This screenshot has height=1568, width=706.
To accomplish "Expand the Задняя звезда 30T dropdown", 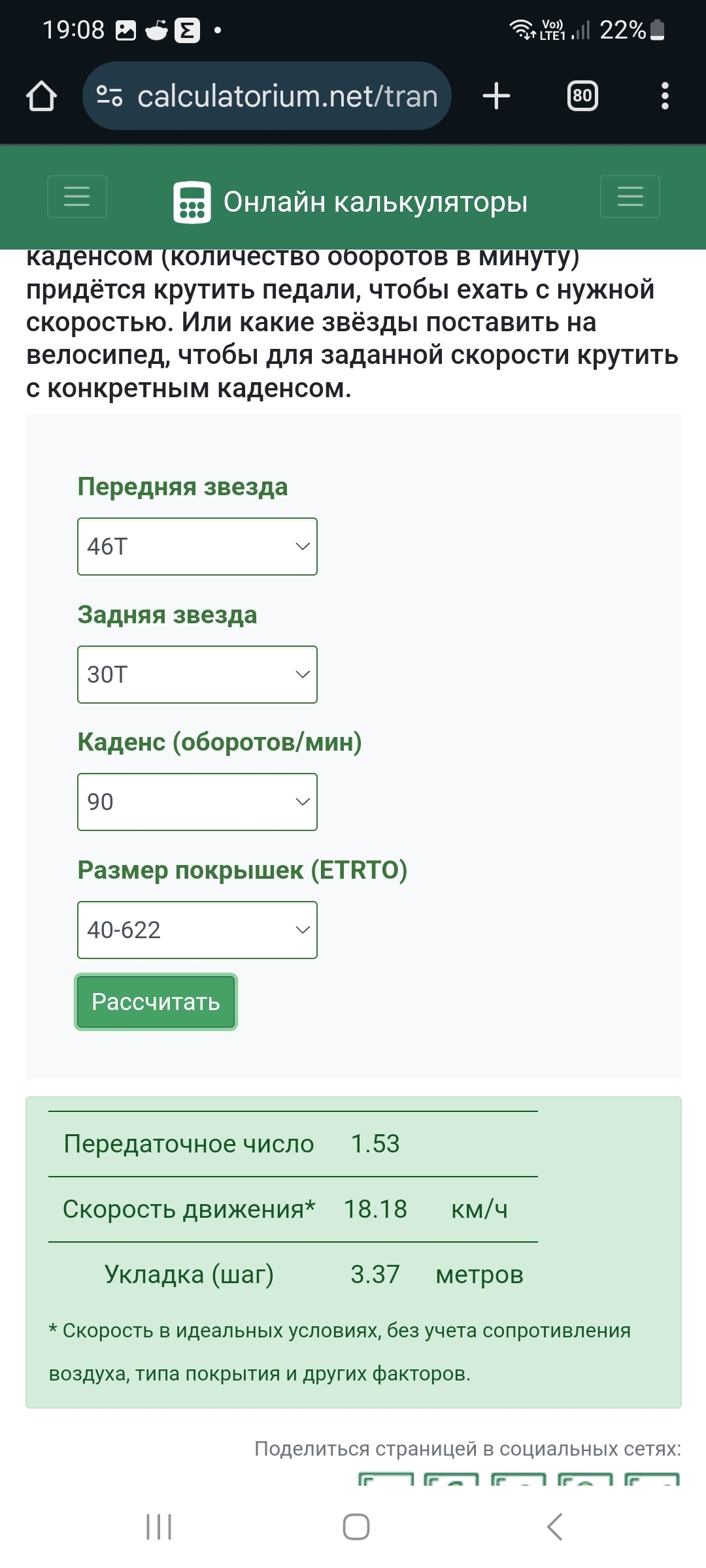I will point(197,674).
